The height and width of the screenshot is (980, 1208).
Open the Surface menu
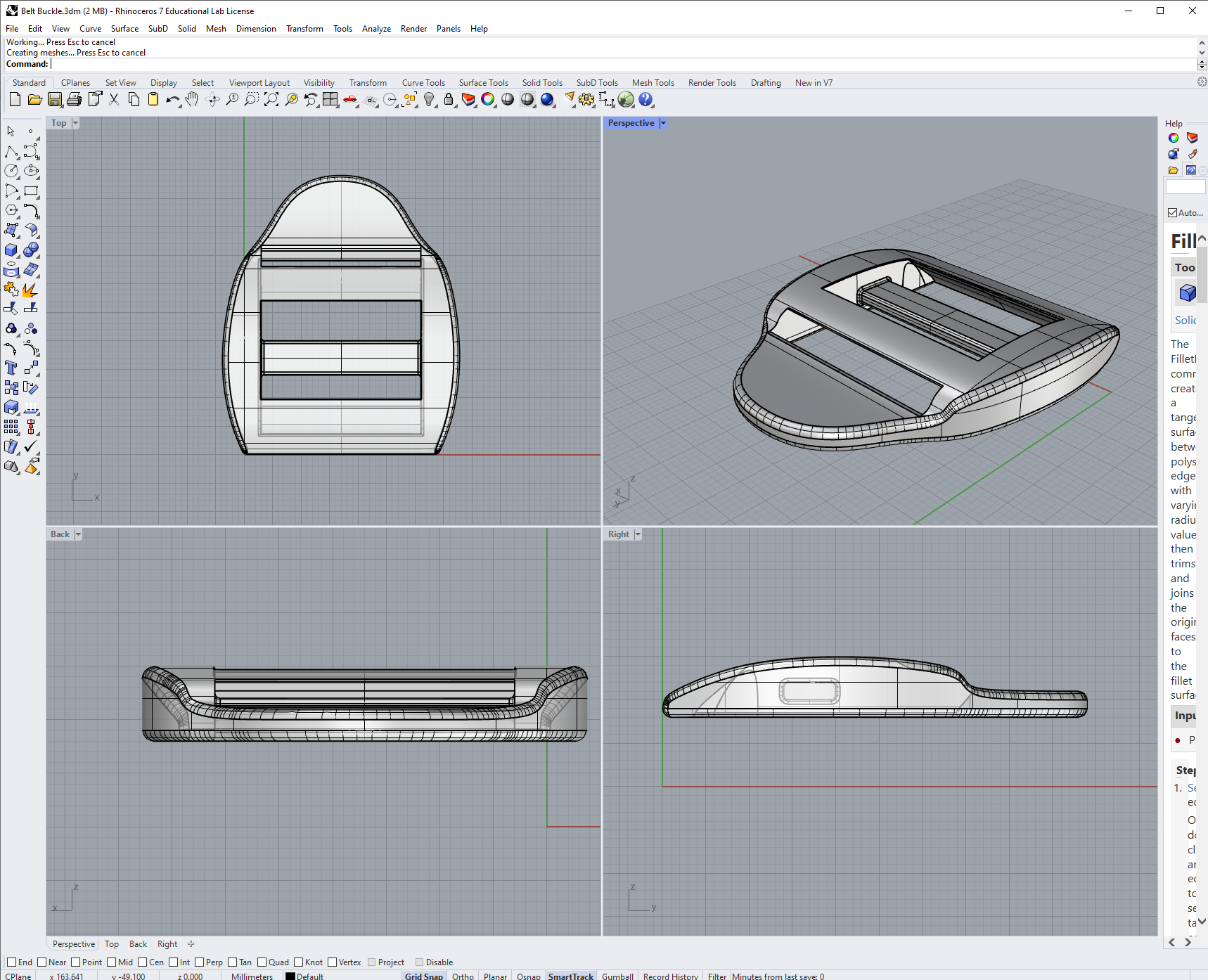[124, 29]
